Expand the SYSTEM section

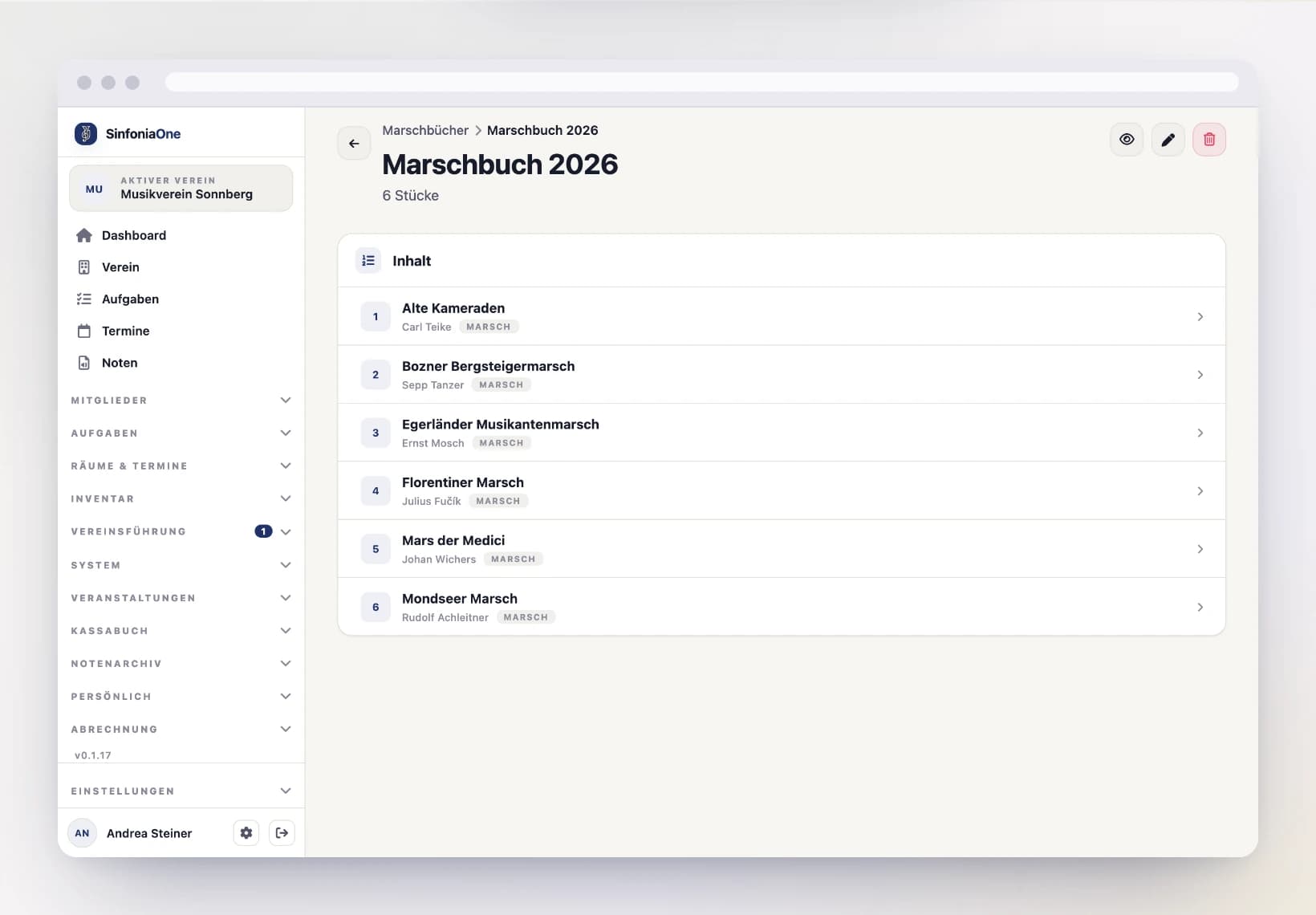pos(181,566)
